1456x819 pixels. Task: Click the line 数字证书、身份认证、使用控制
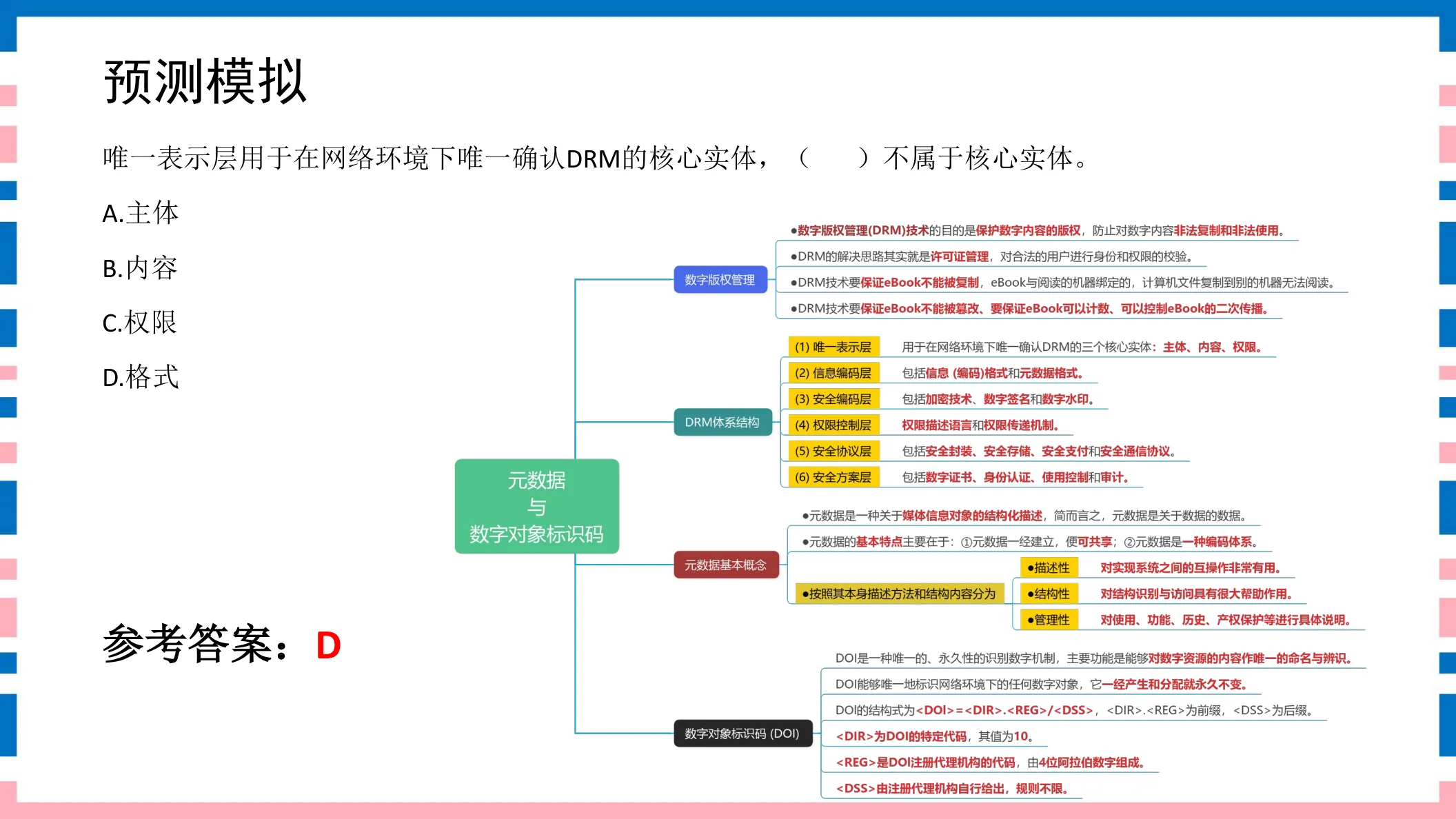tap(1015, 477)
